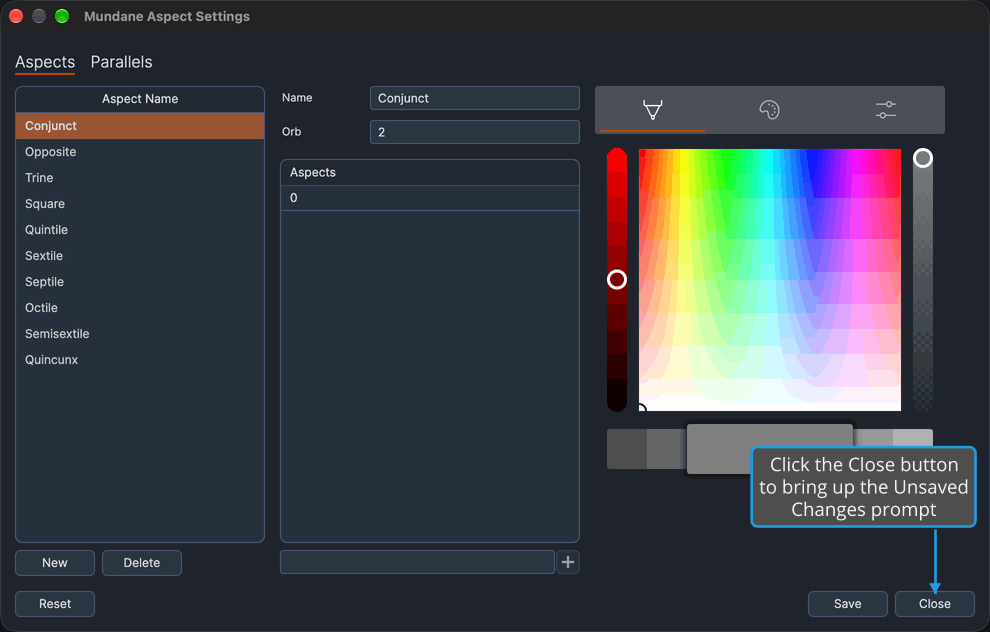Open the color palette tab icon
This screenshot has height=632, width=990.
(x=769, y=110)
